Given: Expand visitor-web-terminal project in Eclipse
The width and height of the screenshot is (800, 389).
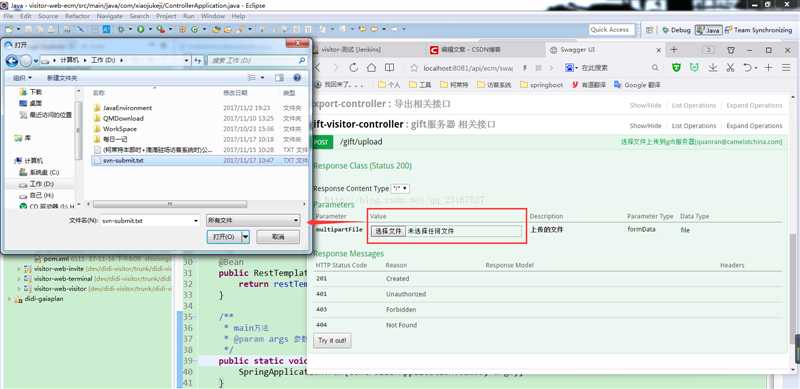Looking at the screenshot, I should (x=19, y=279).
